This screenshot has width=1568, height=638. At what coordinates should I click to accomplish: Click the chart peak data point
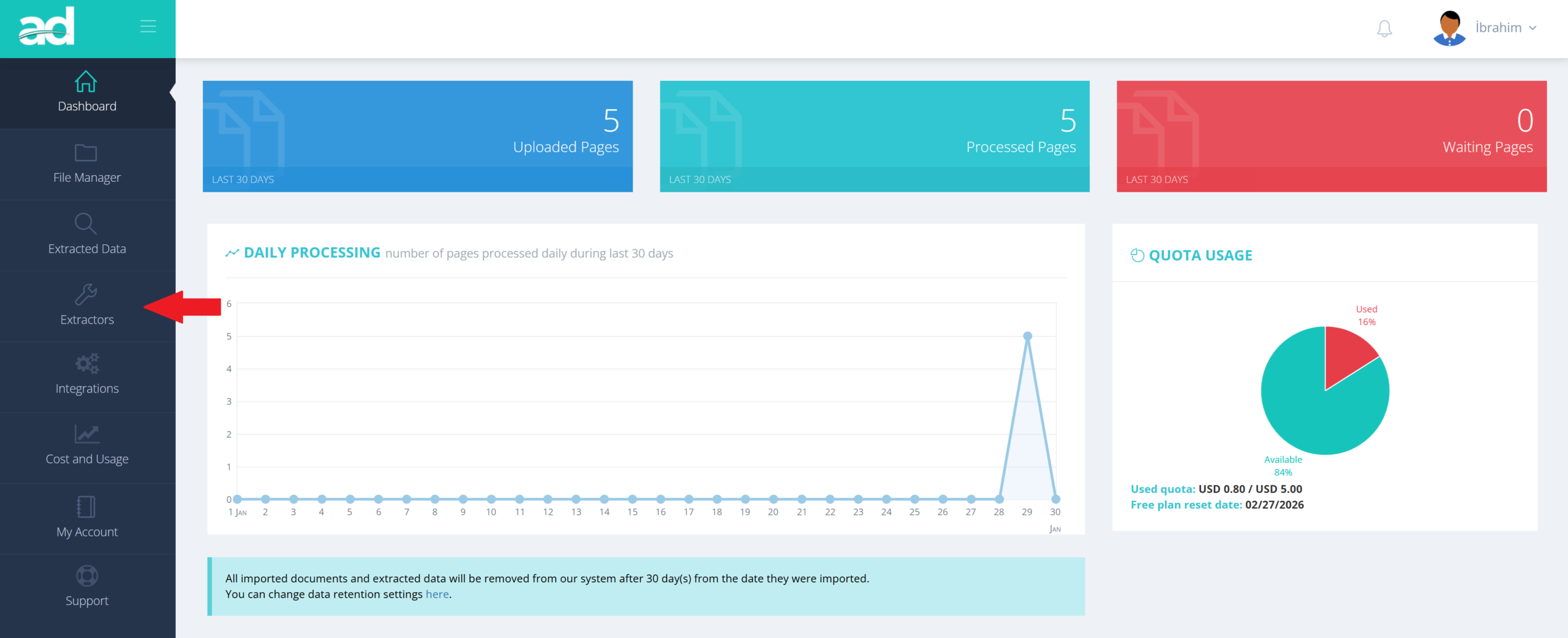[1027, 336]
